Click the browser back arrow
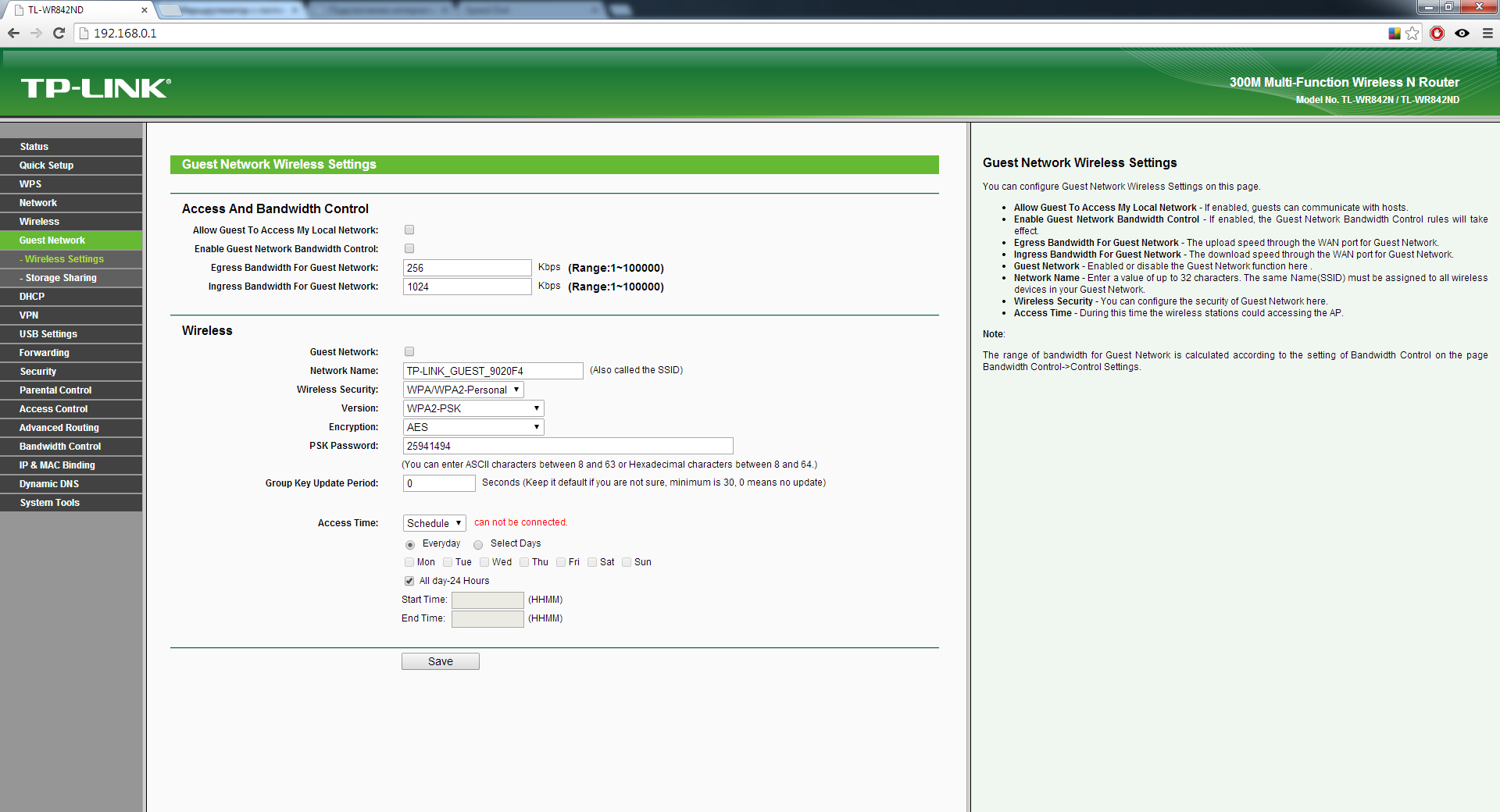This screenshot has height=812, width=1500. (x=13, y=33)
